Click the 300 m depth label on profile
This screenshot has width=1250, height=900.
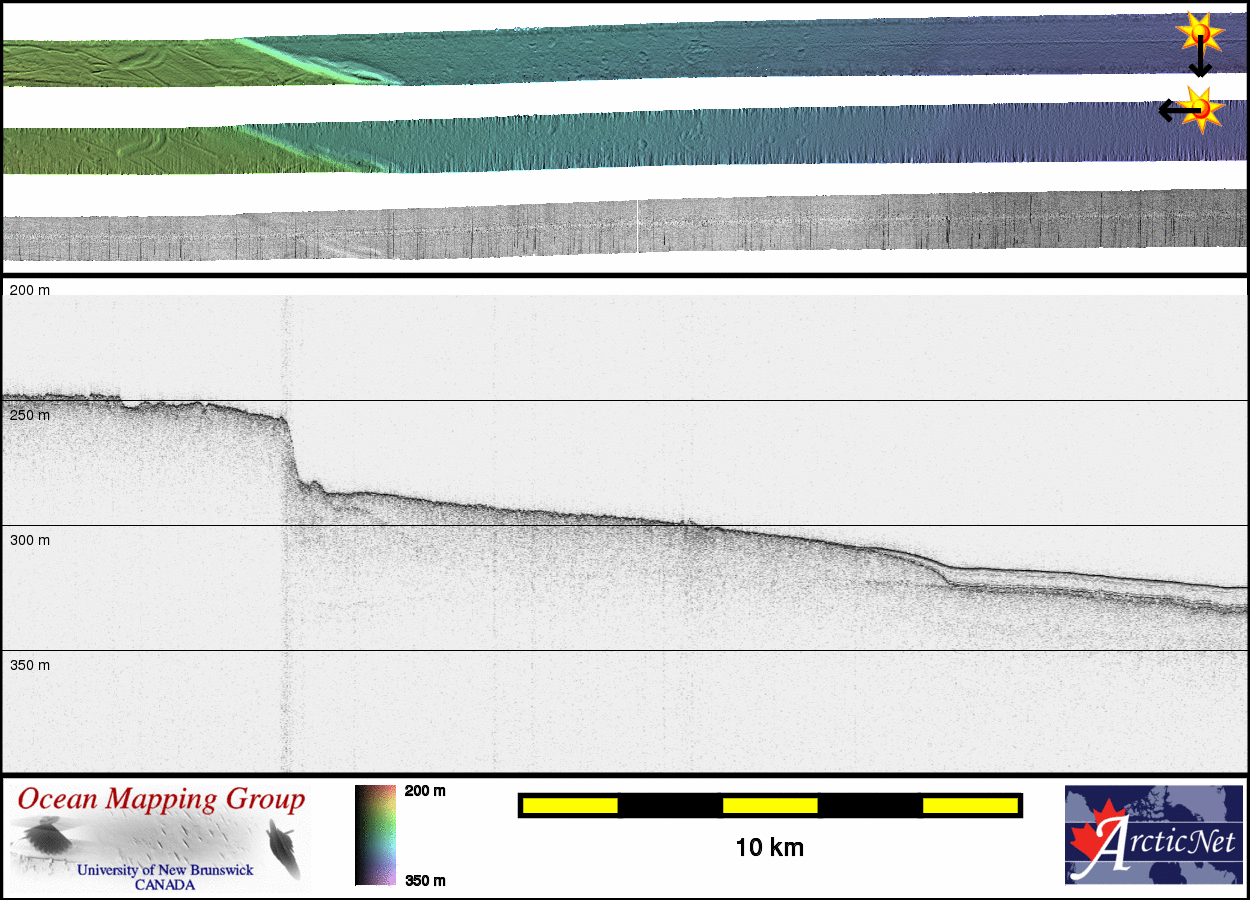pos(29,540)
